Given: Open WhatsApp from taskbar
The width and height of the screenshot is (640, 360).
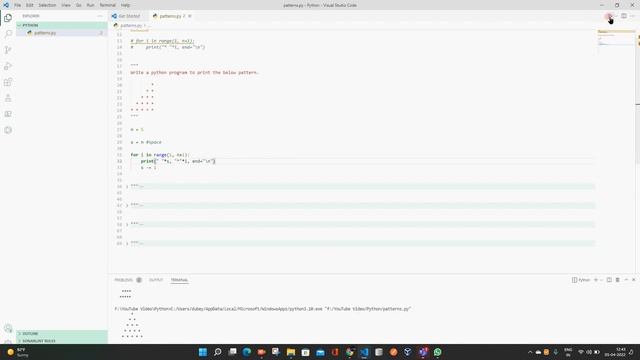Looking at the screenshot, I should (438, 352).
